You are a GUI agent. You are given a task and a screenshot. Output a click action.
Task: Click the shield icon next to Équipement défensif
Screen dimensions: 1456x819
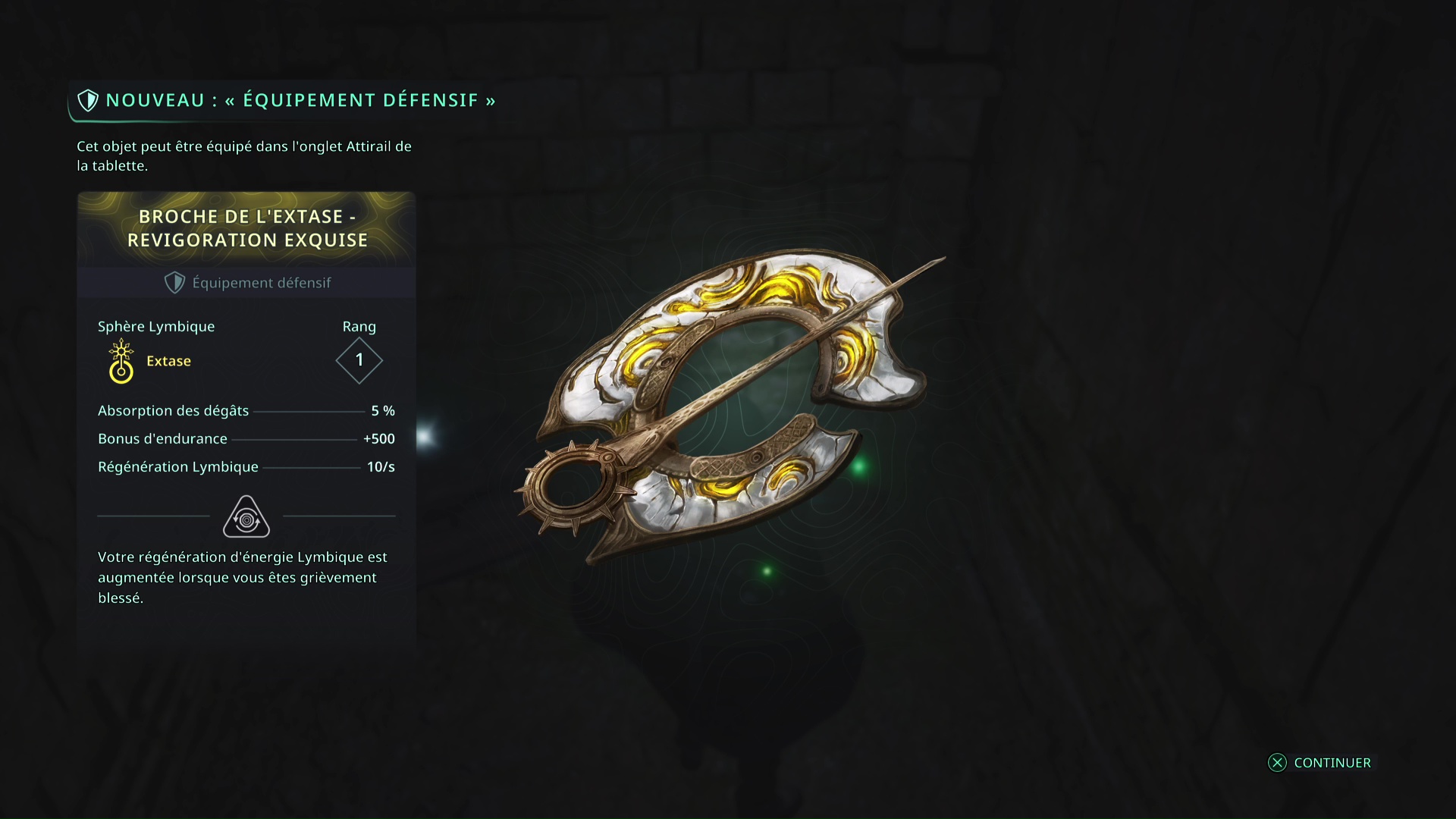click(175, 283)
